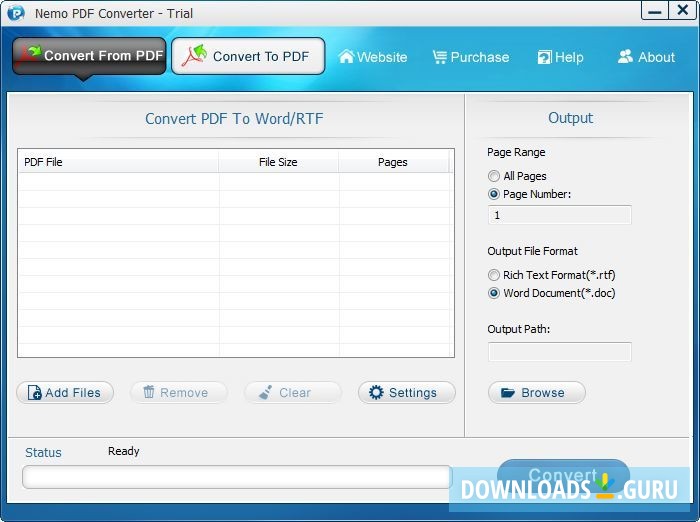Click the Website house icon
The height and width of the screenshot is (522, 700).
click(x=346, y=57)
